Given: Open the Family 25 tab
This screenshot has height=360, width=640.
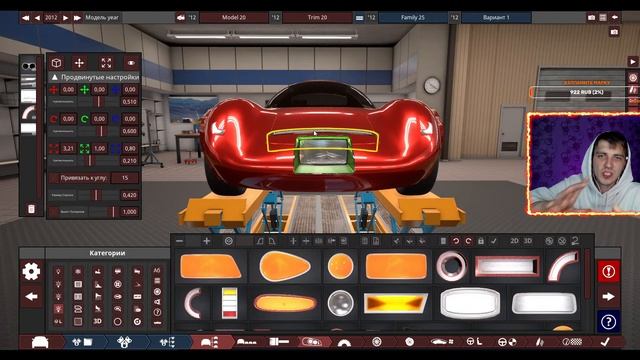Looking at the screenshot, I should [x=413, y=18].
